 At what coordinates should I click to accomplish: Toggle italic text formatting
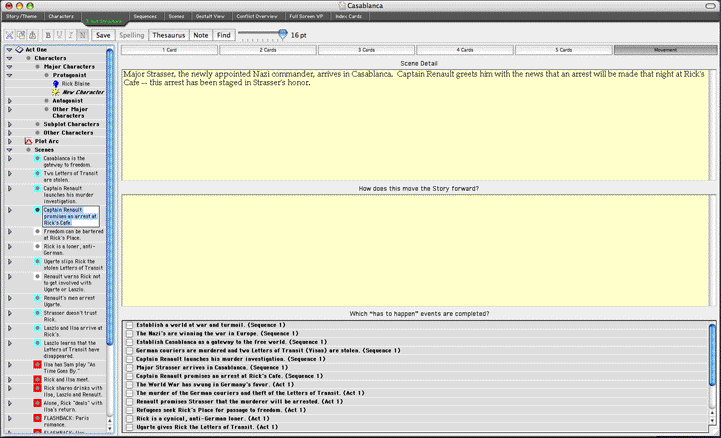(x=70, y=35)
